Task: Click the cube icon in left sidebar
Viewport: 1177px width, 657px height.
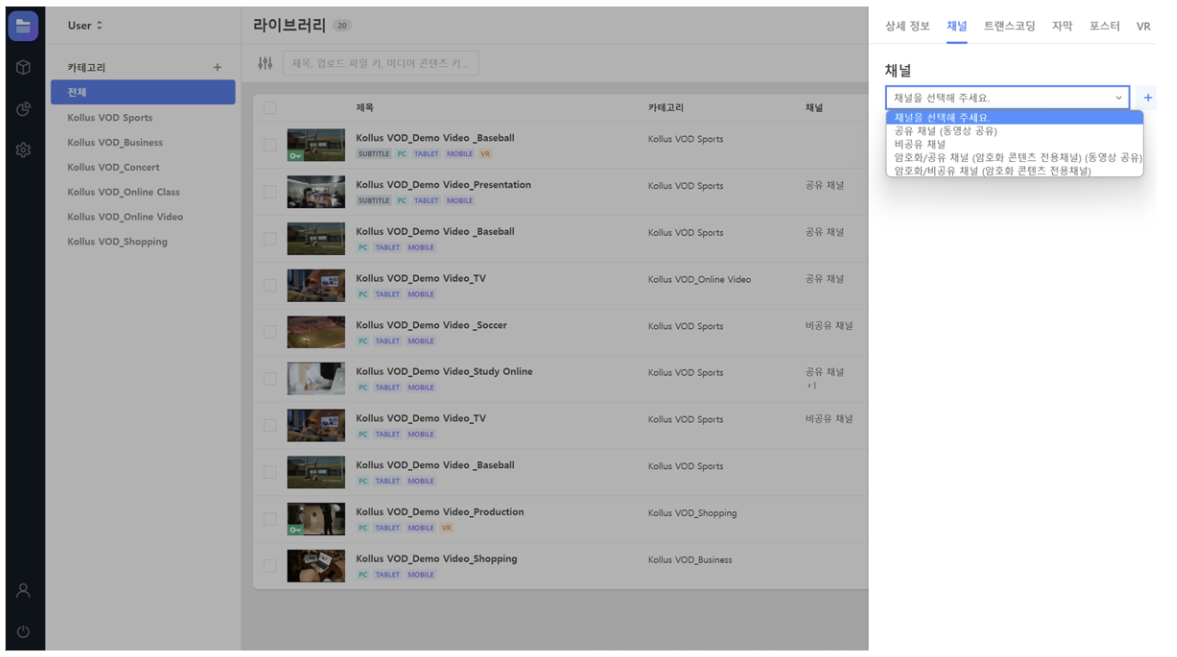Action: click(x=23, y=68)
